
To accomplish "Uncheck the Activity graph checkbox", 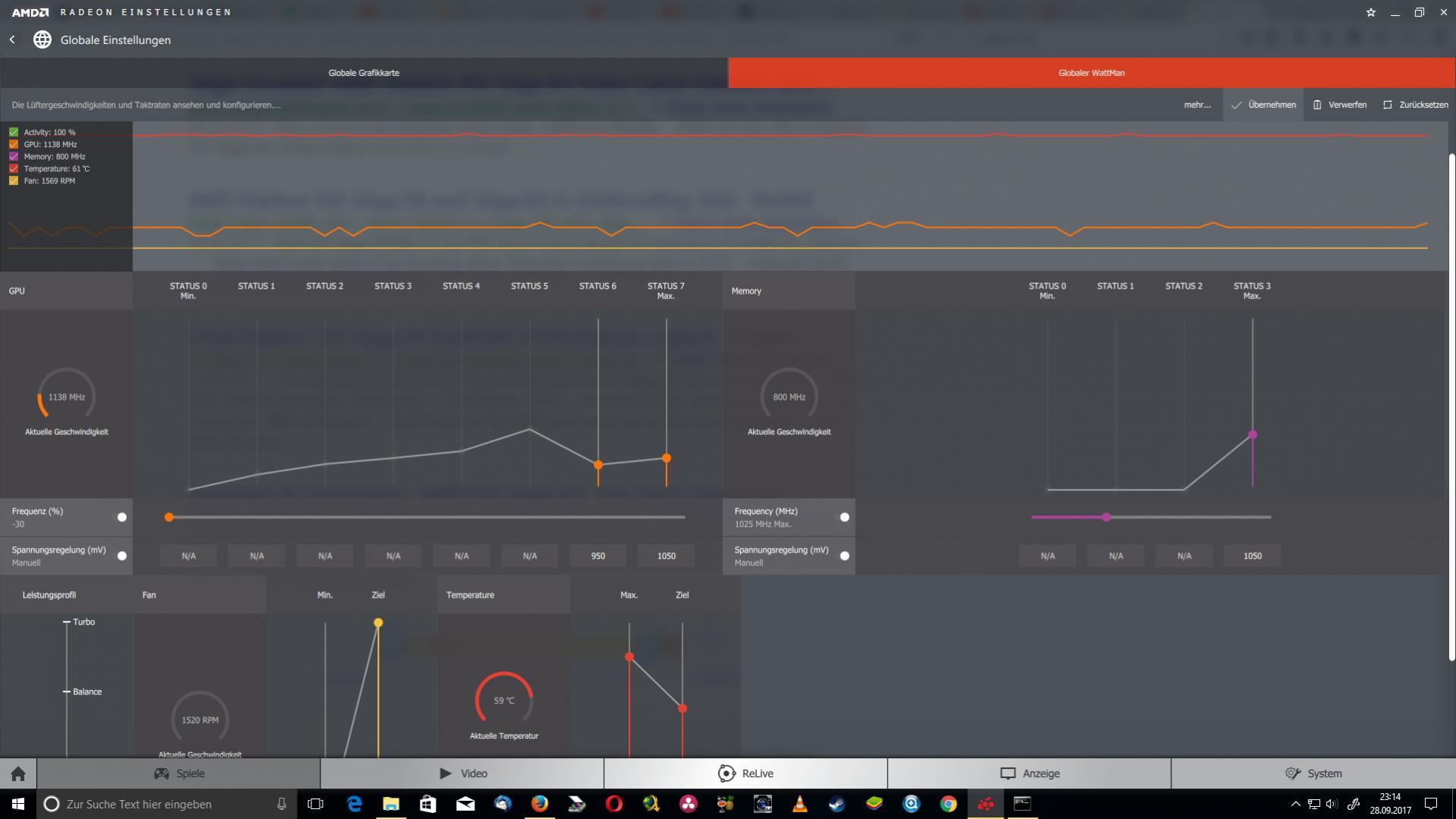I will pyautogui.click(x=14, y=132).
